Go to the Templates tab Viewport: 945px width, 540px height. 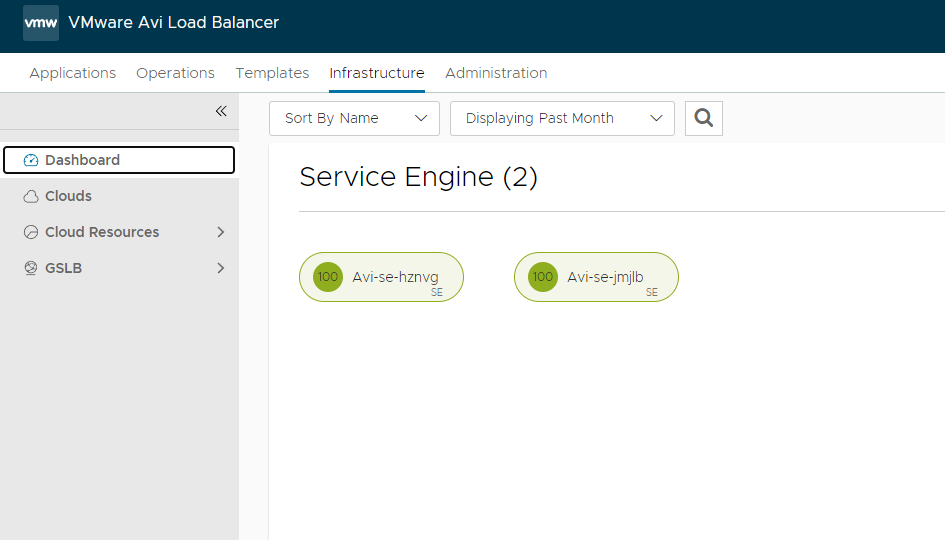click(x=272, y=73)
